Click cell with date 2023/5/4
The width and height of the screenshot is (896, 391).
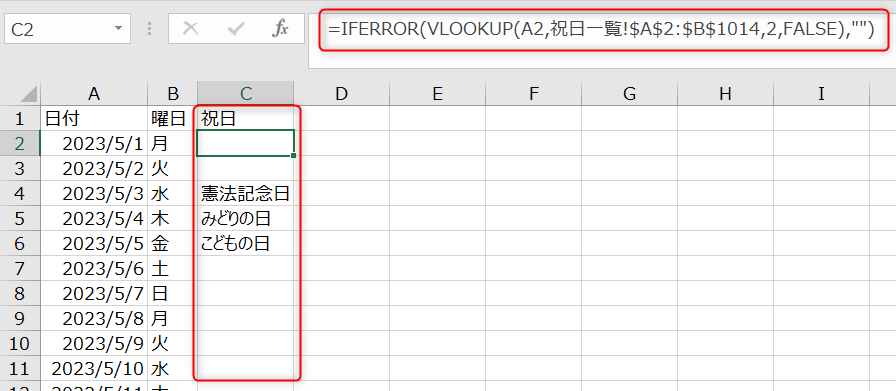point(94,219)
